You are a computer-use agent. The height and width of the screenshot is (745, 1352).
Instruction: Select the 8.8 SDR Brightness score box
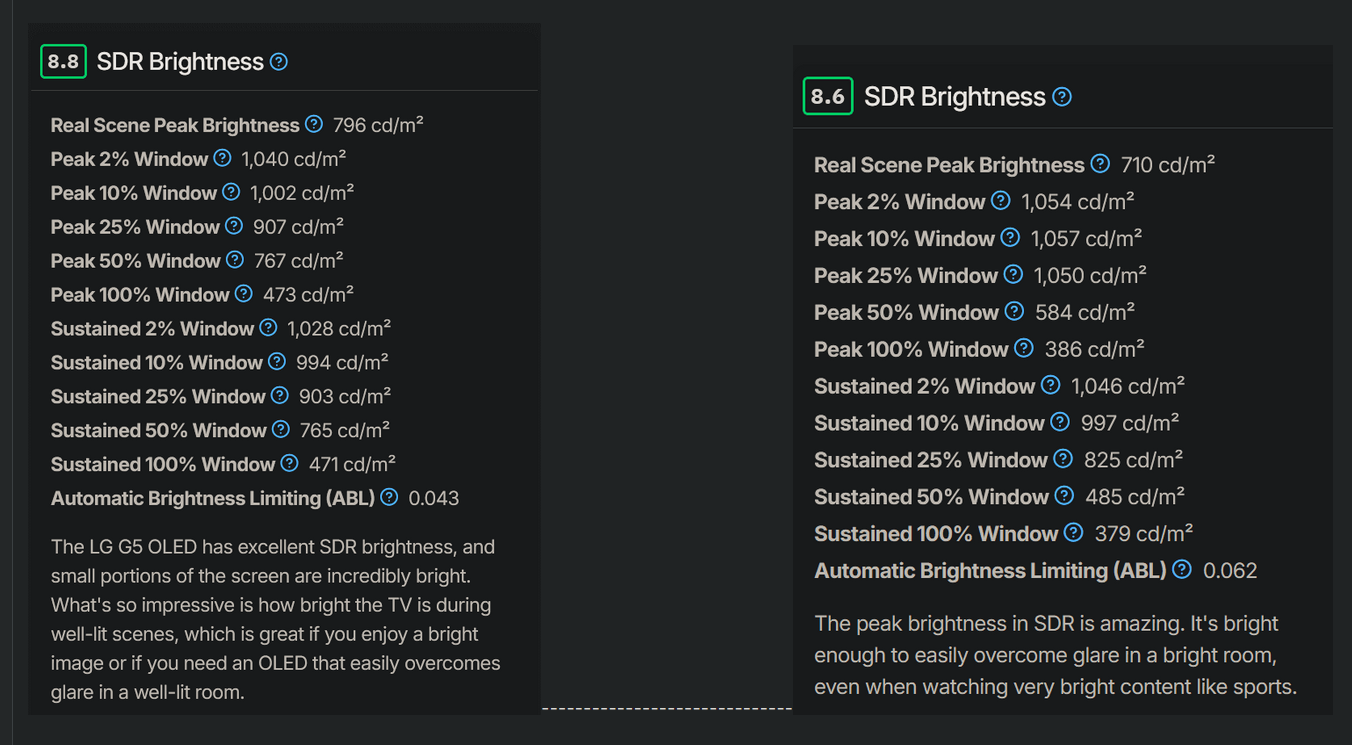63,61
